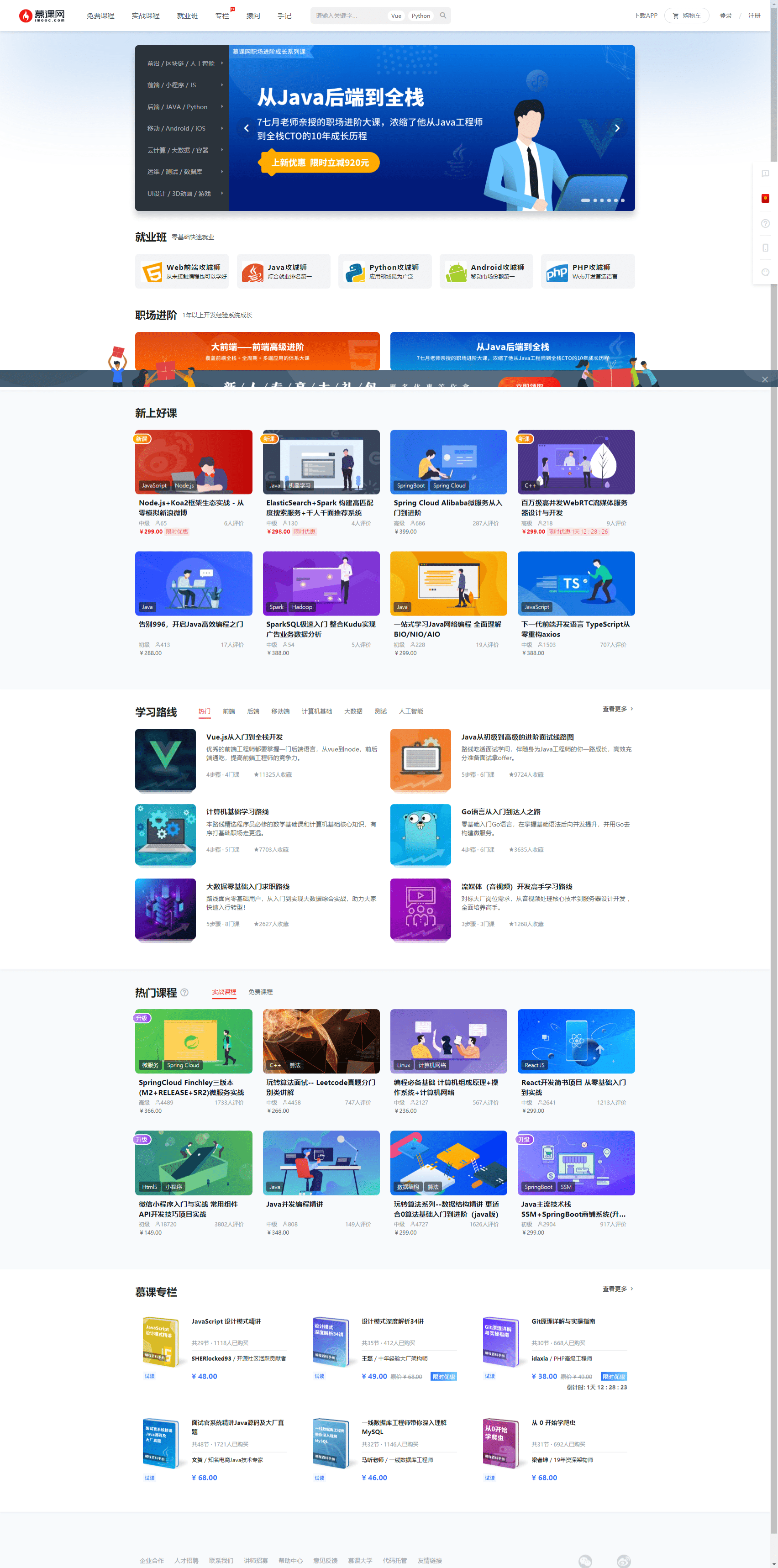Open the Node.js+Koa2 course thumbnail

(x=194, y=462)
